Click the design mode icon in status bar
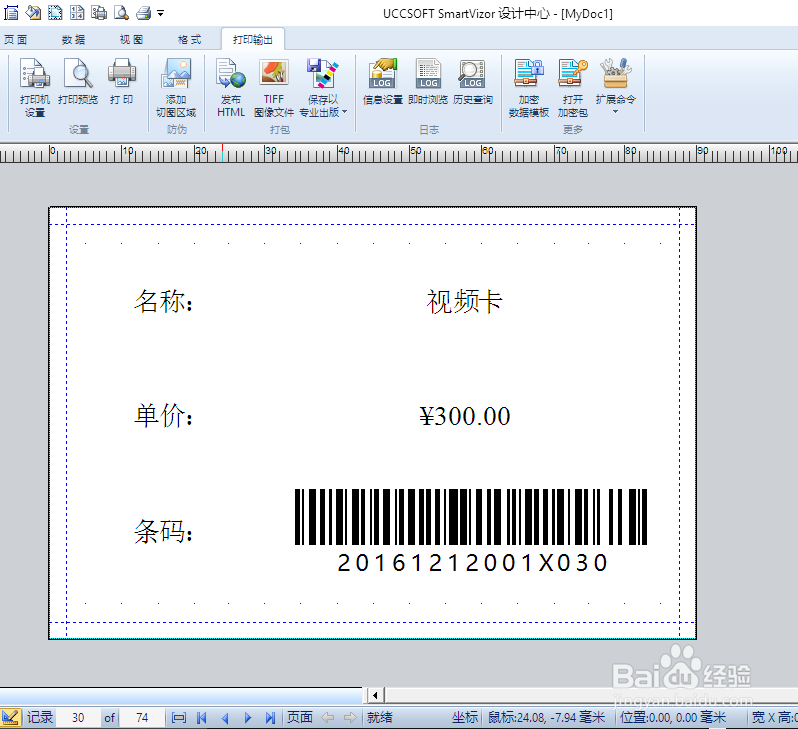The width and height of the screenshot is (798, 729). [10, 717]
